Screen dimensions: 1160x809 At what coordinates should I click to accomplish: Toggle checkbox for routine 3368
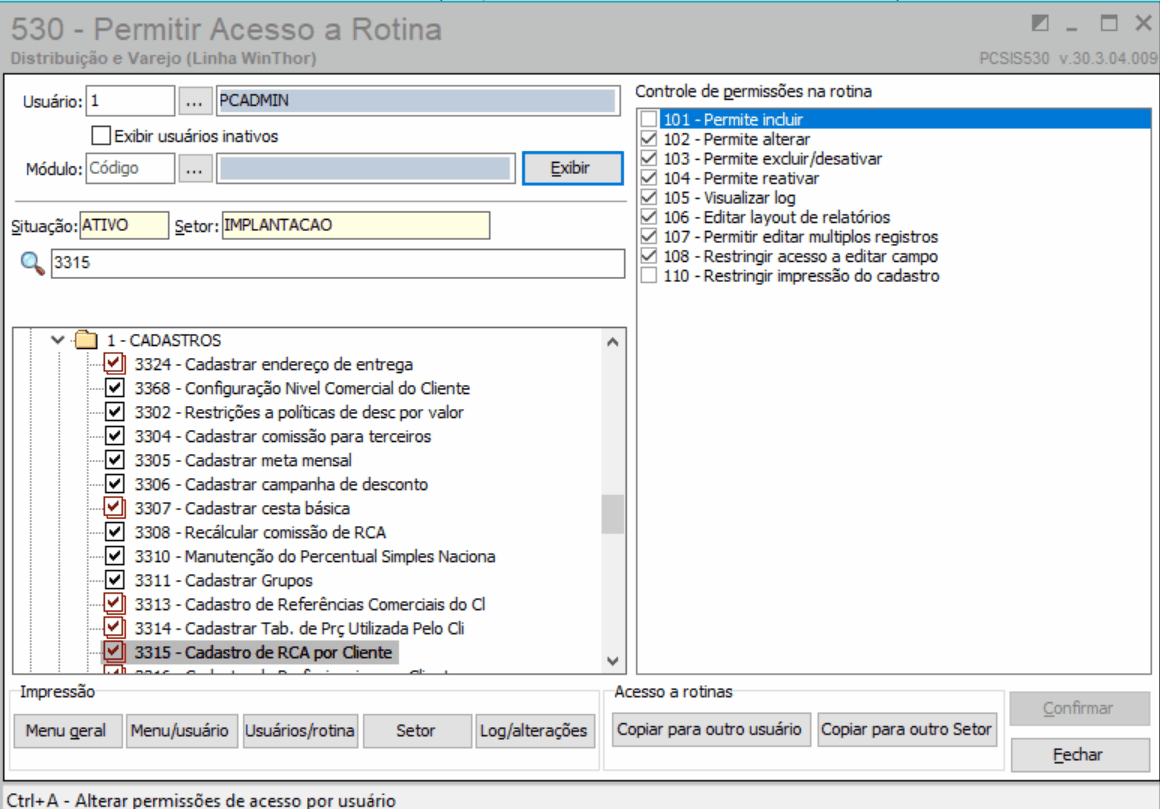click(114, 388)
